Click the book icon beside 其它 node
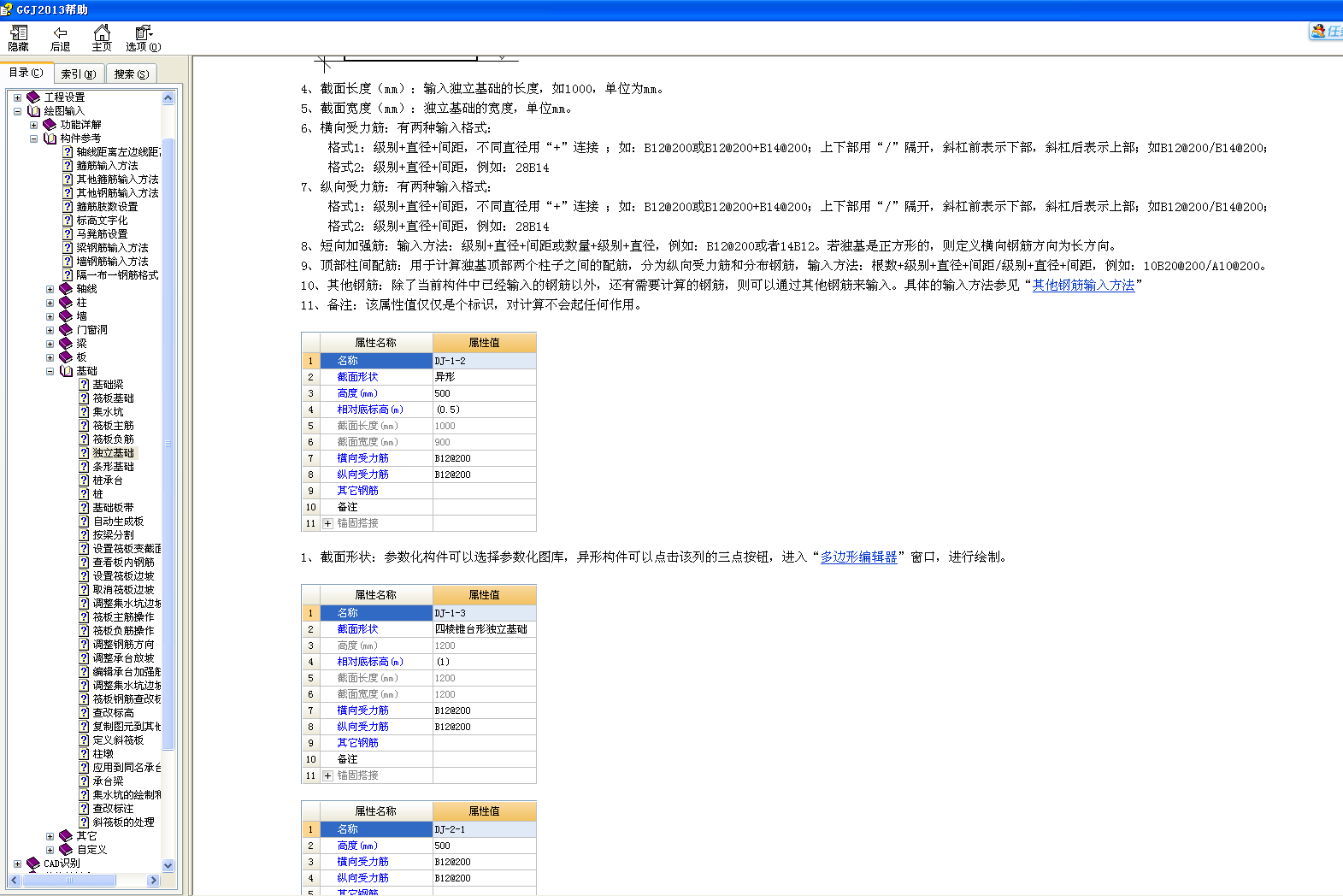The width and height of the screenshot is (1343, 896). pyautogui.click(x=66, y=836)
